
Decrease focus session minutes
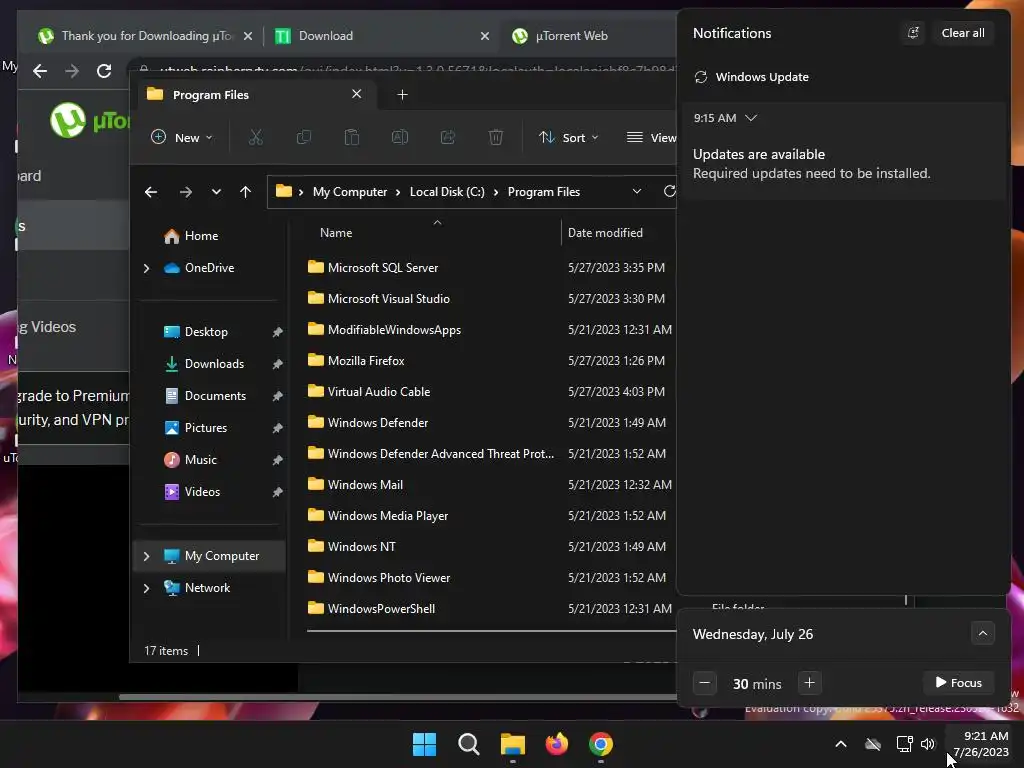point(705,683)
